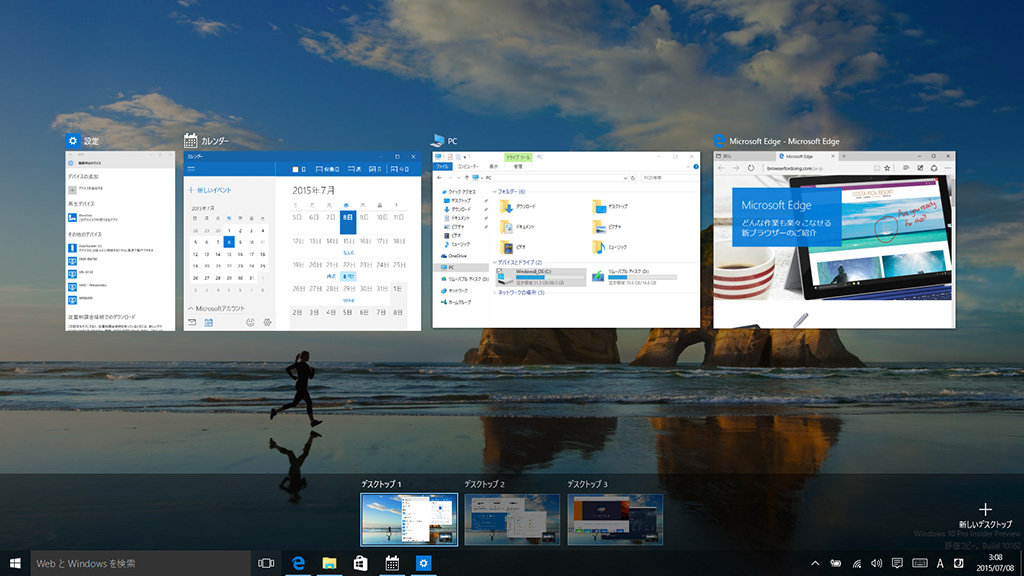Expand hidden system tray icons chevron
1024x576 pixels.
coord(815,563)
